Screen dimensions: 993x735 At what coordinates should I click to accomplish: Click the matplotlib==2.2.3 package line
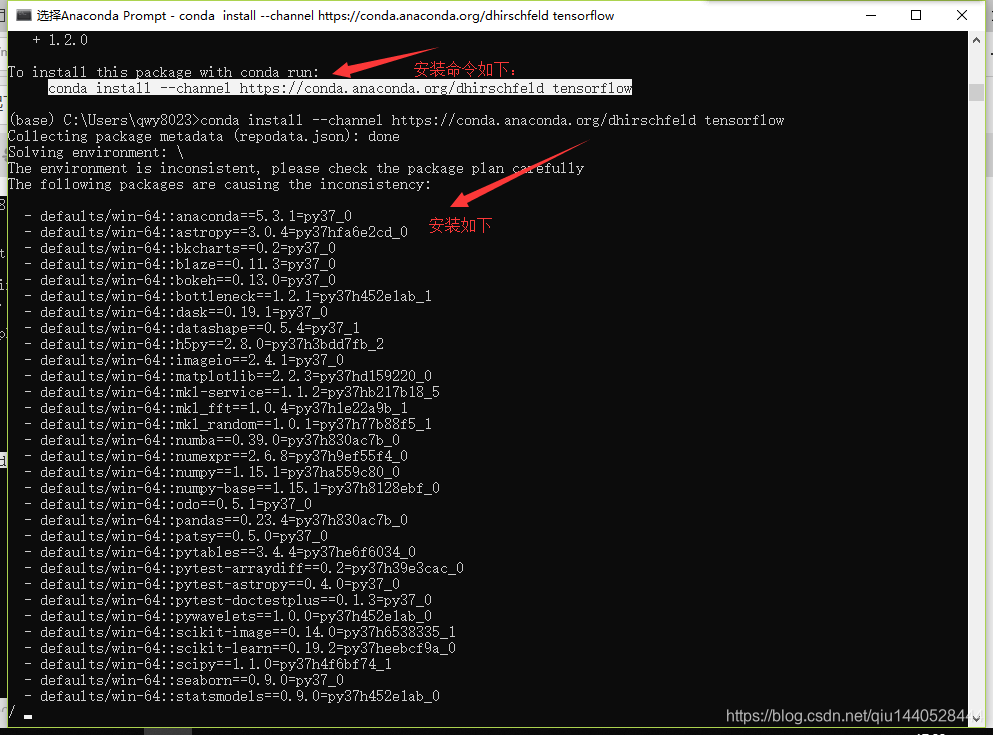[228, 376]
